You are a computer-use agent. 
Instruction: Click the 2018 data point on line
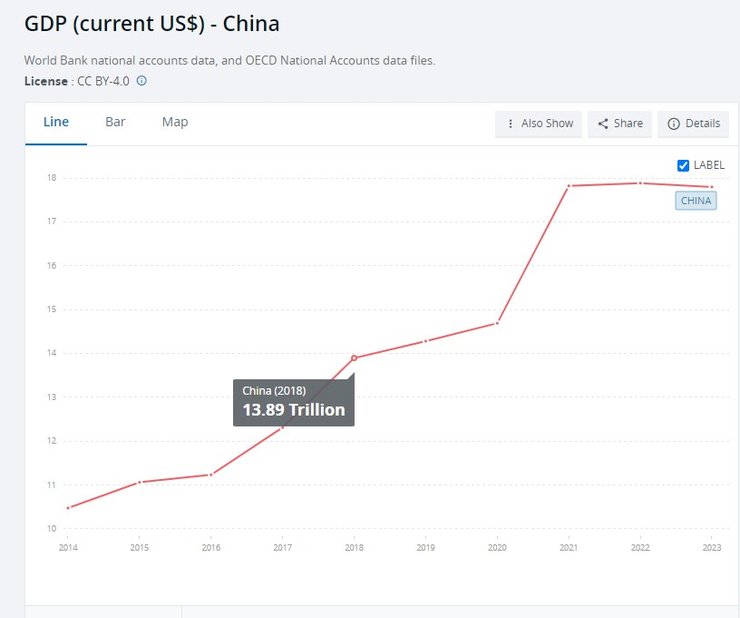(354, 357)
